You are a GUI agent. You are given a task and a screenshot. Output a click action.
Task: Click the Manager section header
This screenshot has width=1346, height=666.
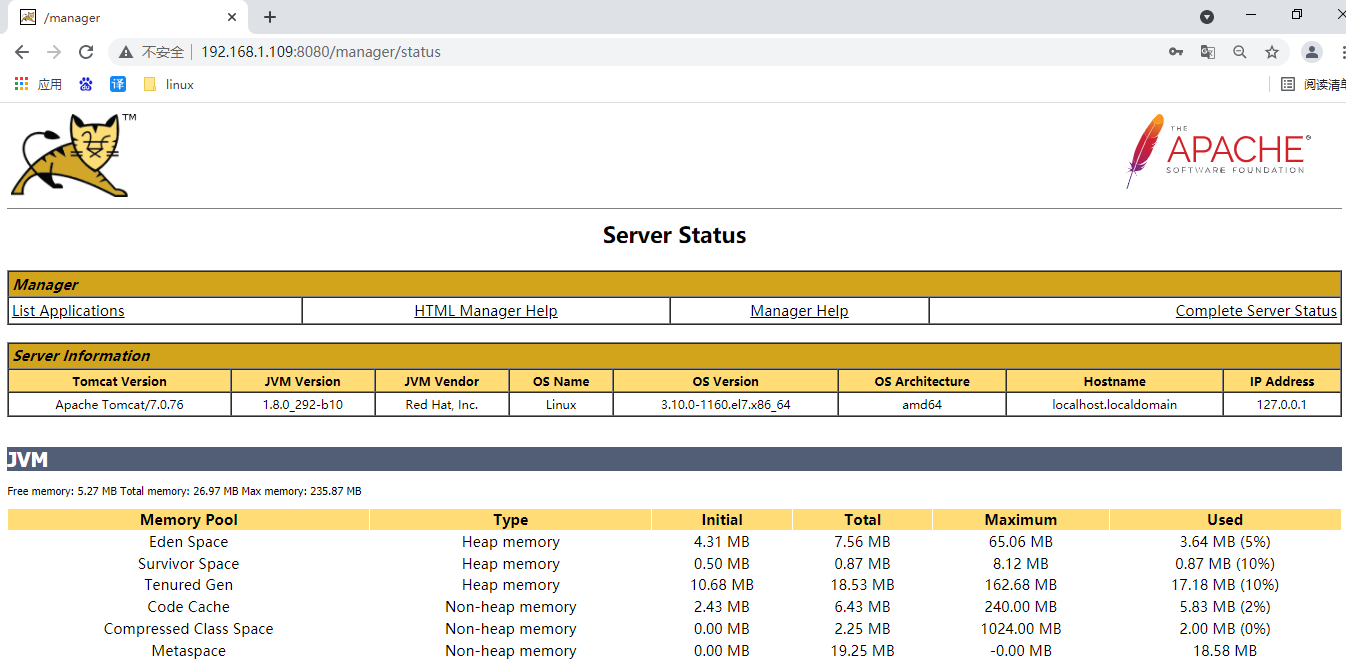click(674, 285)
